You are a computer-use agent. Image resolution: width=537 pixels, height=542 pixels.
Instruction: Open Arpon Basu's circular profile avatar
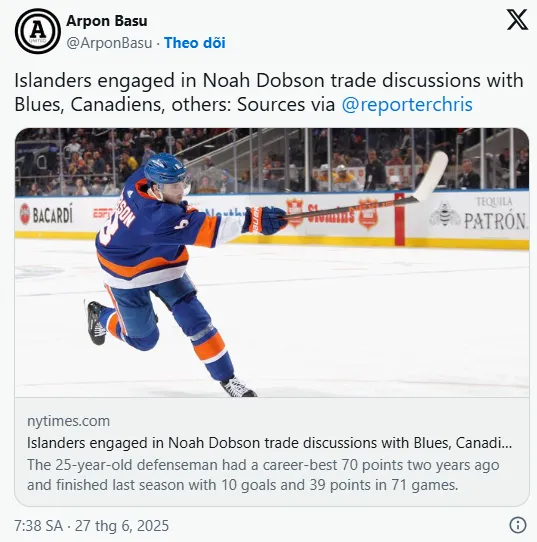click(38, 31)
